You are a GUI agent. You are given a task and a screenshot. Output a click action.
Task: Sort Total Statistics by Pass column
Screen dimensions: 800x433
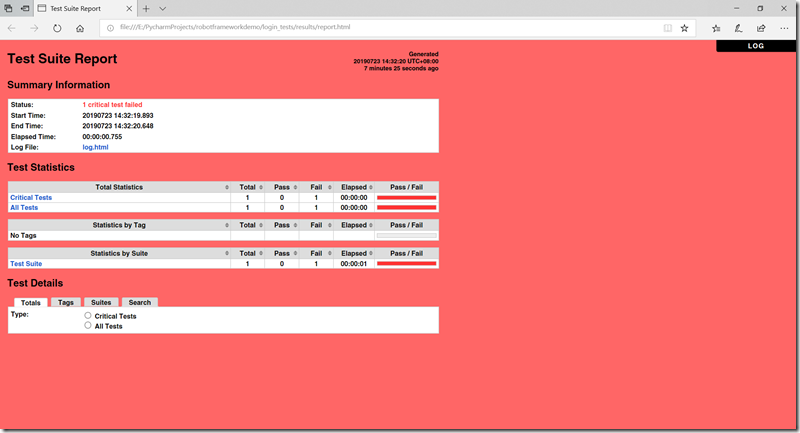tap(282, 187)
